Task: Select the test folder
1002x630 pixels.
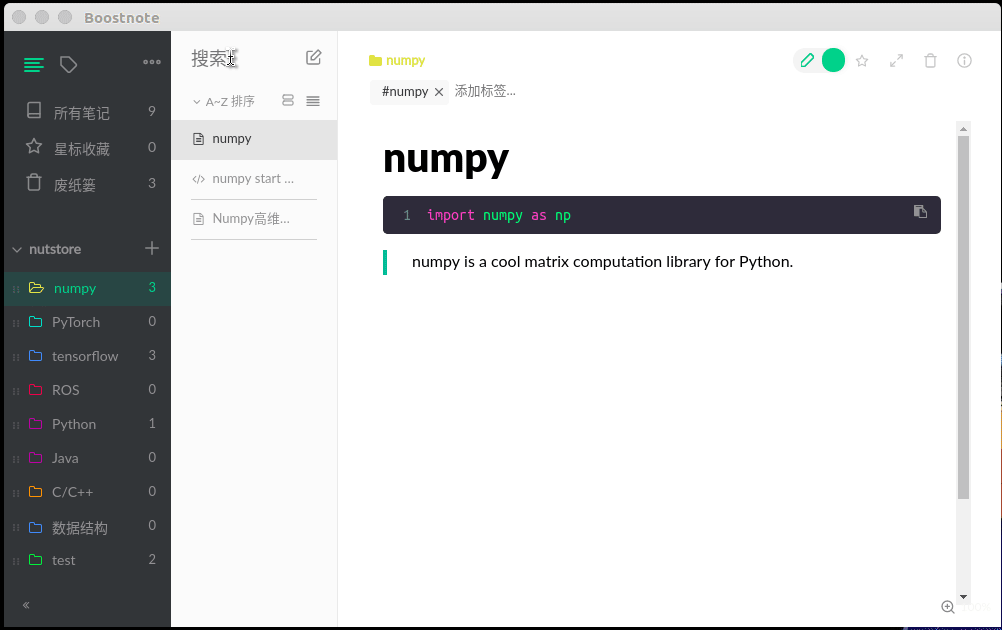Action: point(87,560)
